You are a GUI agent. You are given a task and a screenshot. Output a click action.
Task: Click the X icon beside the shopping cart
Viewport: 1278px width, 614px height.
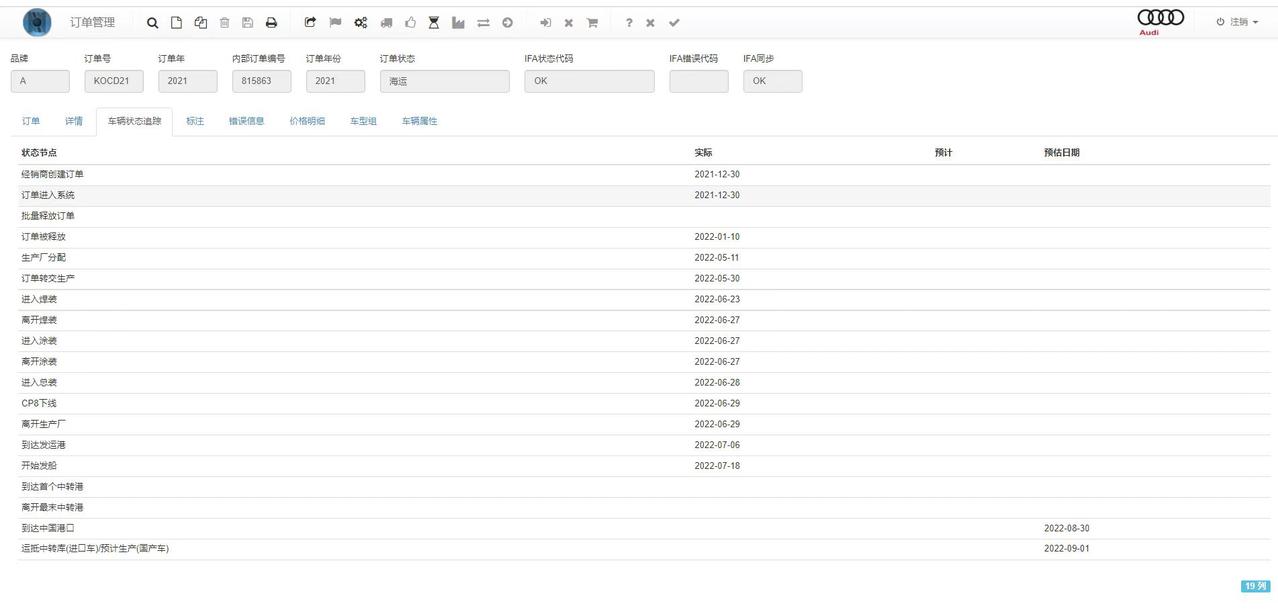click(568, 22)
